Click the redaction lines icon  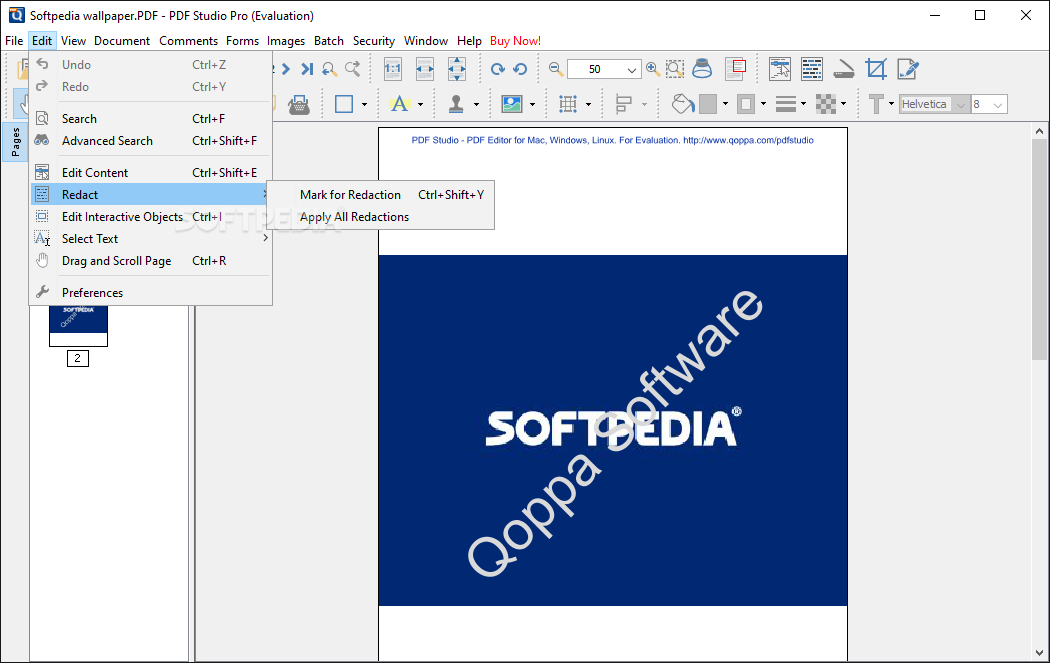pos(812,69)
